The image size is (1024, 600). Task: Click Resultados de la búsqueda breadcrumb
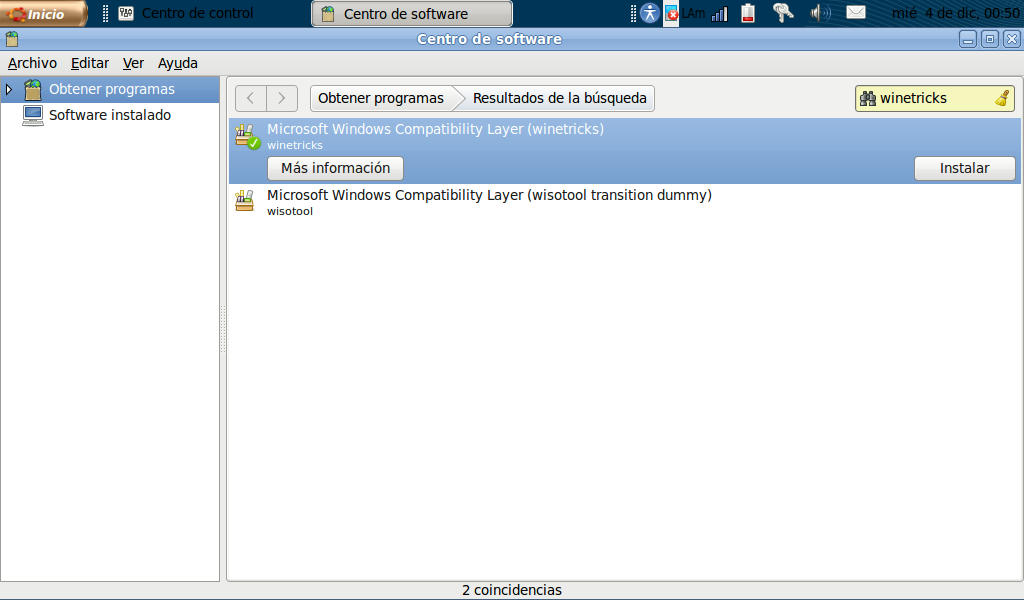pos(559,99)
